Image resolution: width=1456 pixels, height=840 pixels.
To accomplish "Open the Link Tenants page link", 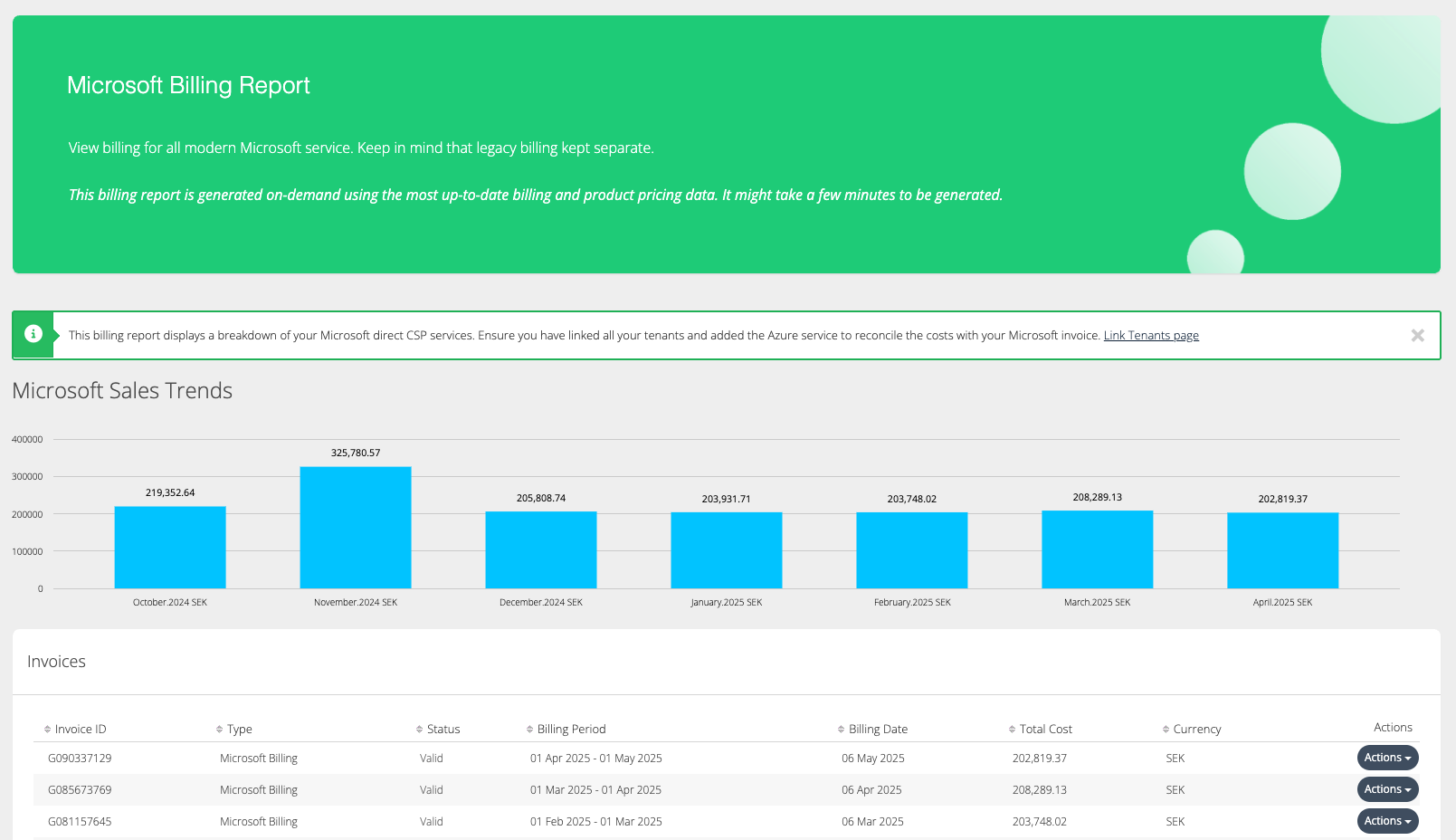I will pyautogui.click(x=1150, y=336).
